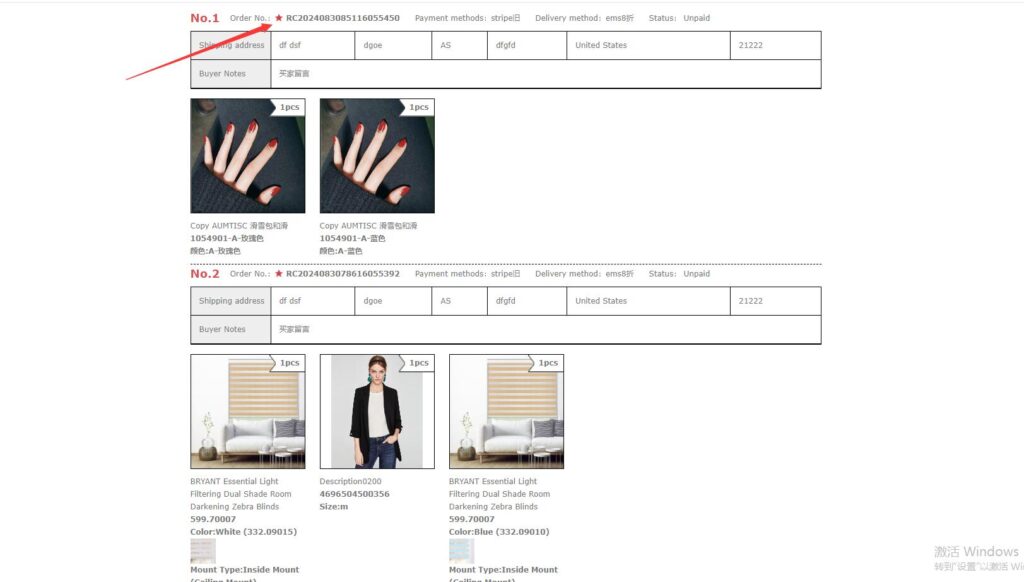Click Shipping address label in order No.2
This screenshot has width=1024, height=582.
(231, 301)
